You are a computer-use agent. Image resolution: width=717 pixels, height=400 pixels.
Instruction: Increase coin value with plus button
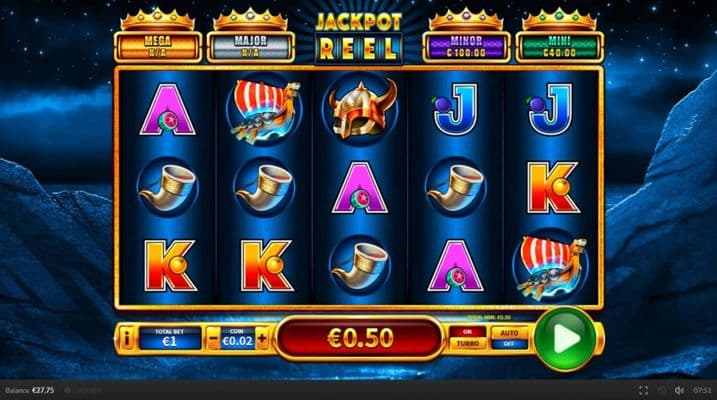[262, 339]
